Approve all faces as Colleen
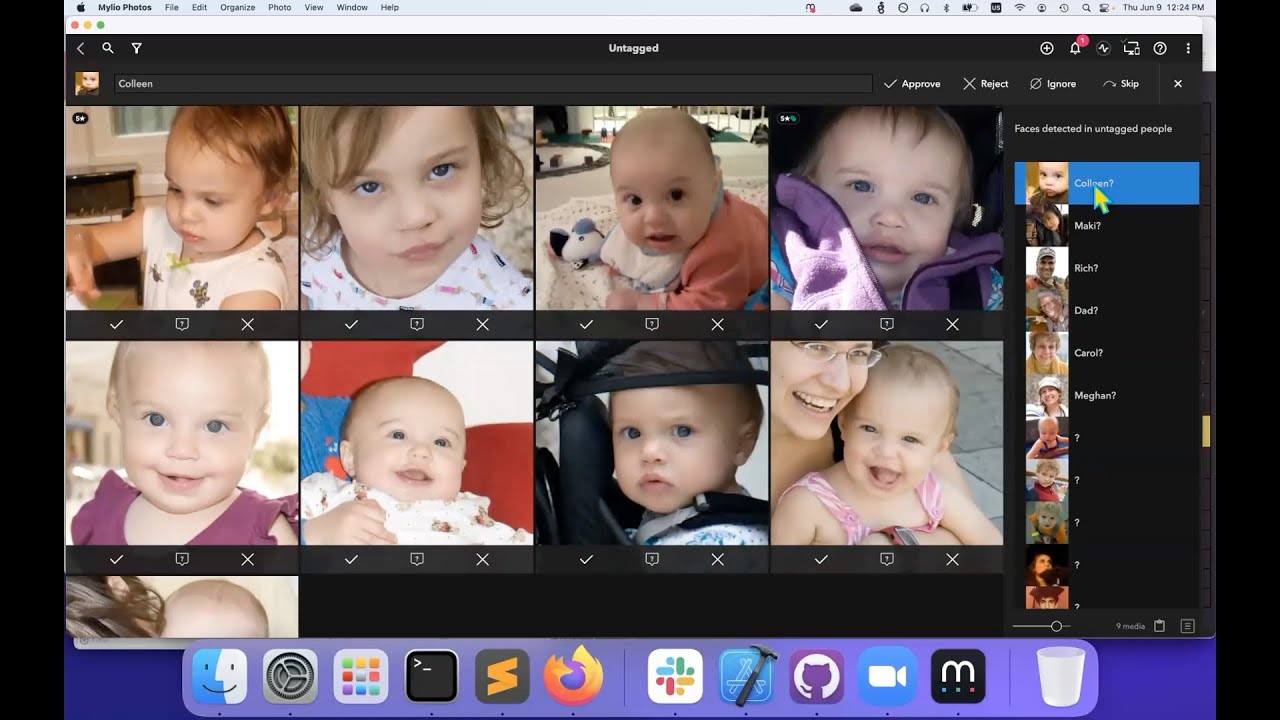Screen dimensions: 1280x720 [x=912, y=84]
